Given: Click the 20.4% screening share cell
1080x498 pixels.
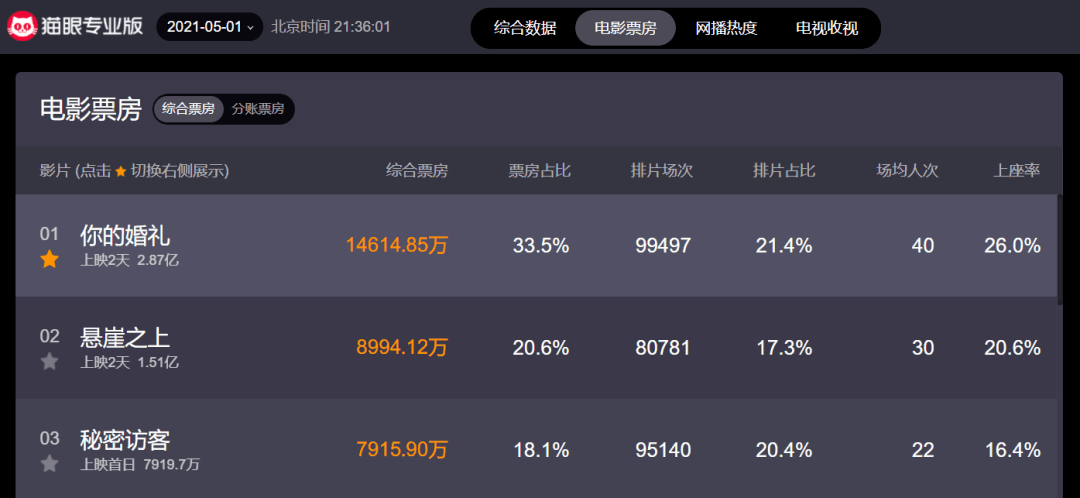Looking at the screenshot, I should tap(784, 450).
